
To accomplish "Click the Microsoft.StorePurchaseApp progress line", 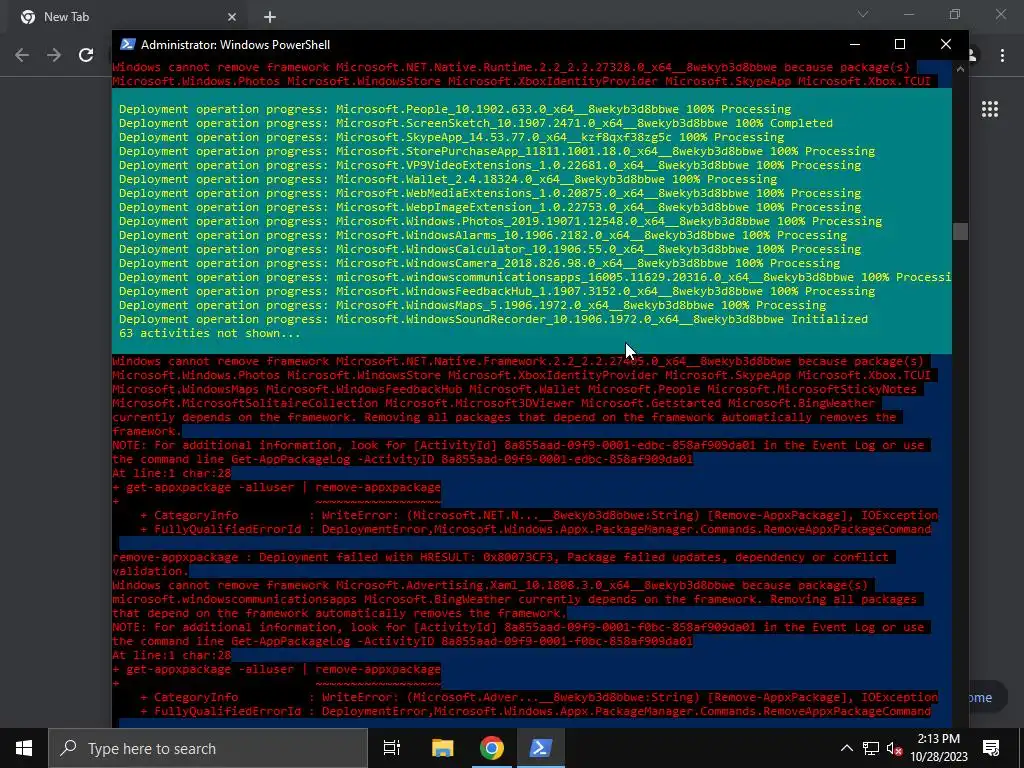I will pos(497,151).
